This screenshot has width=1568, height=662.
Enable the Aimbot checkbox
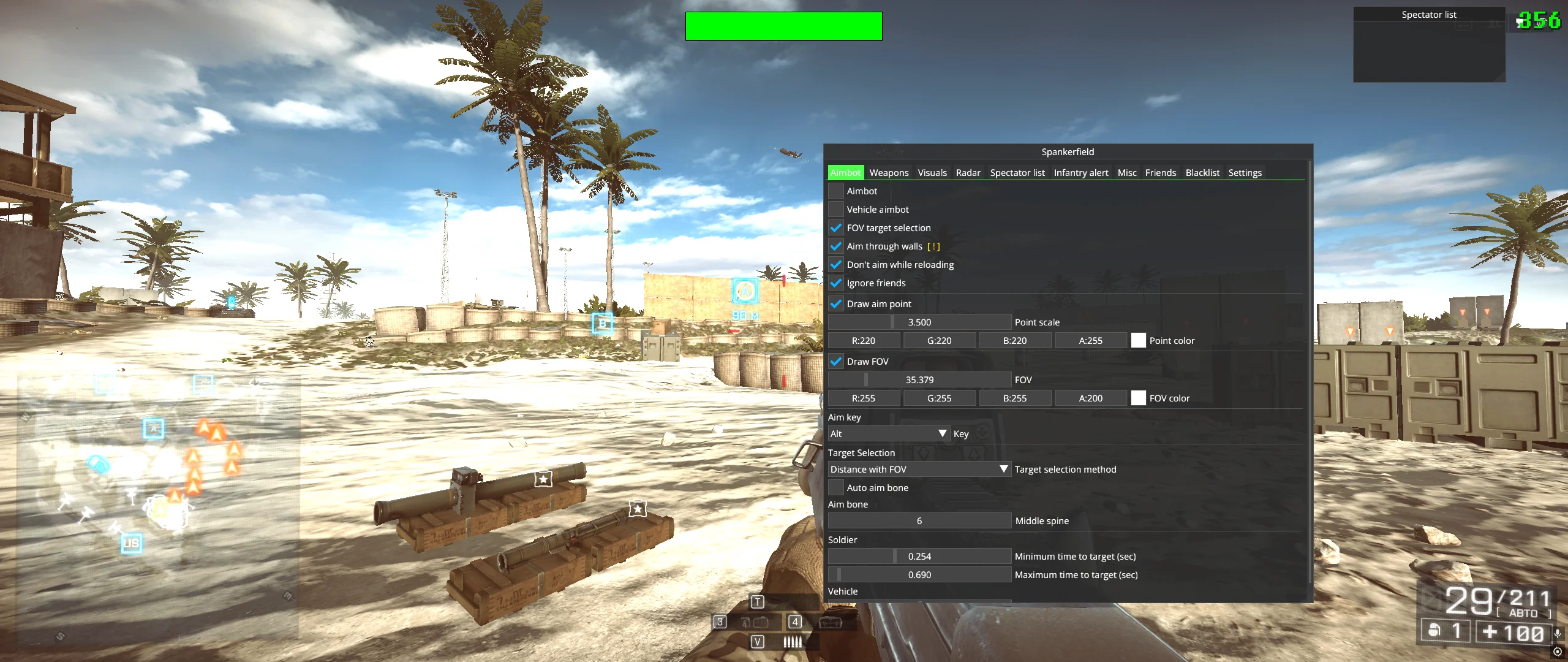pyautogui.click(x=835, y=191)
